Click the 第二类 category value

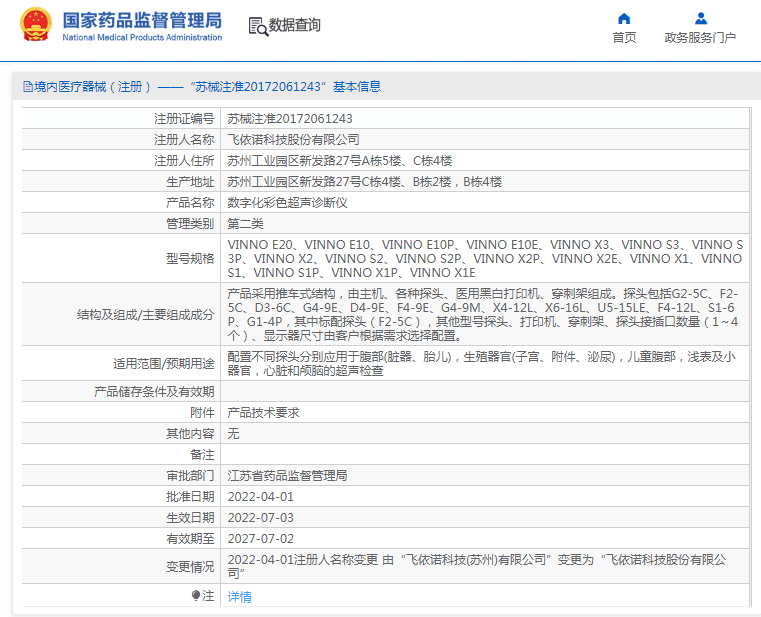tap(246, 224)
